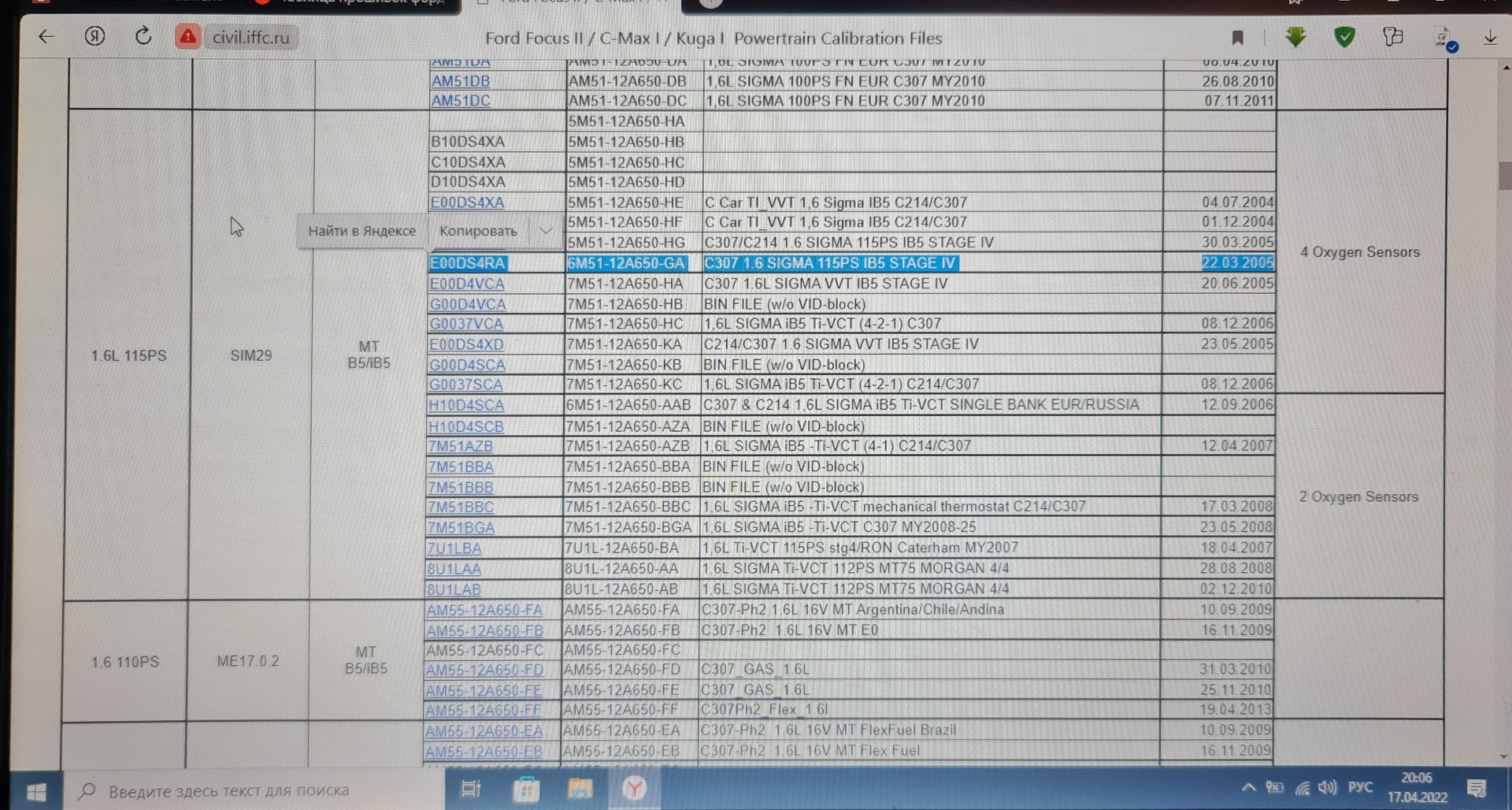The image size is (1512, 810).
Task: Launch Microsoft Store from the taskbar
Action: (x=525, y=789)
